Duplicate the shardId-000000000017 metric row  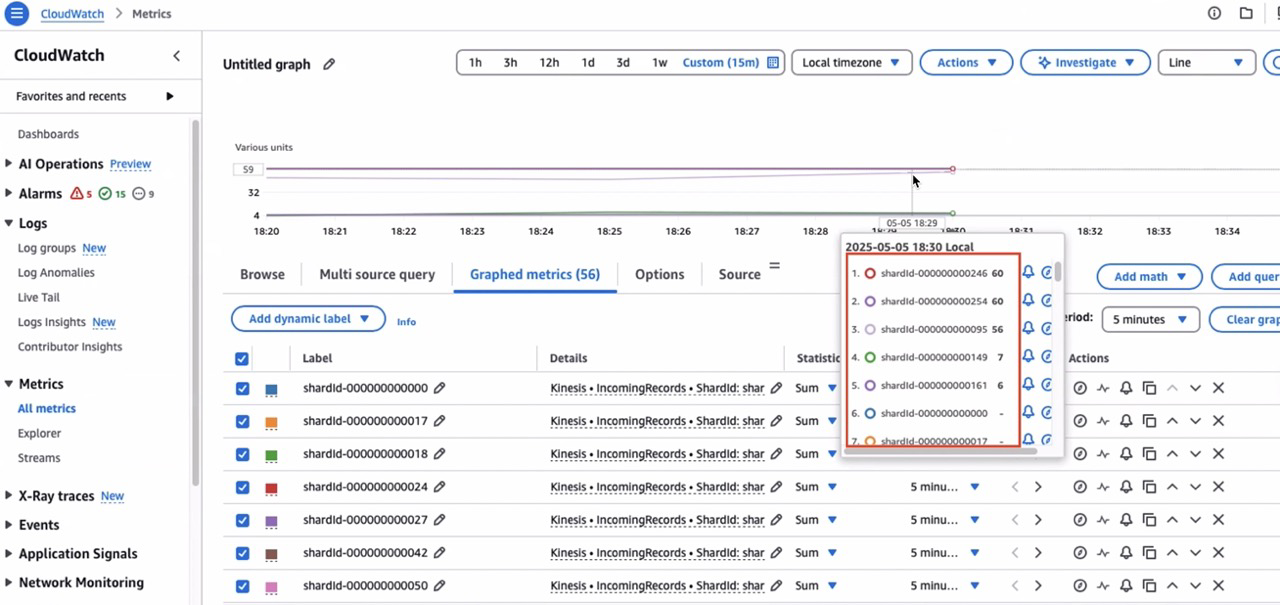[1149, 421]
